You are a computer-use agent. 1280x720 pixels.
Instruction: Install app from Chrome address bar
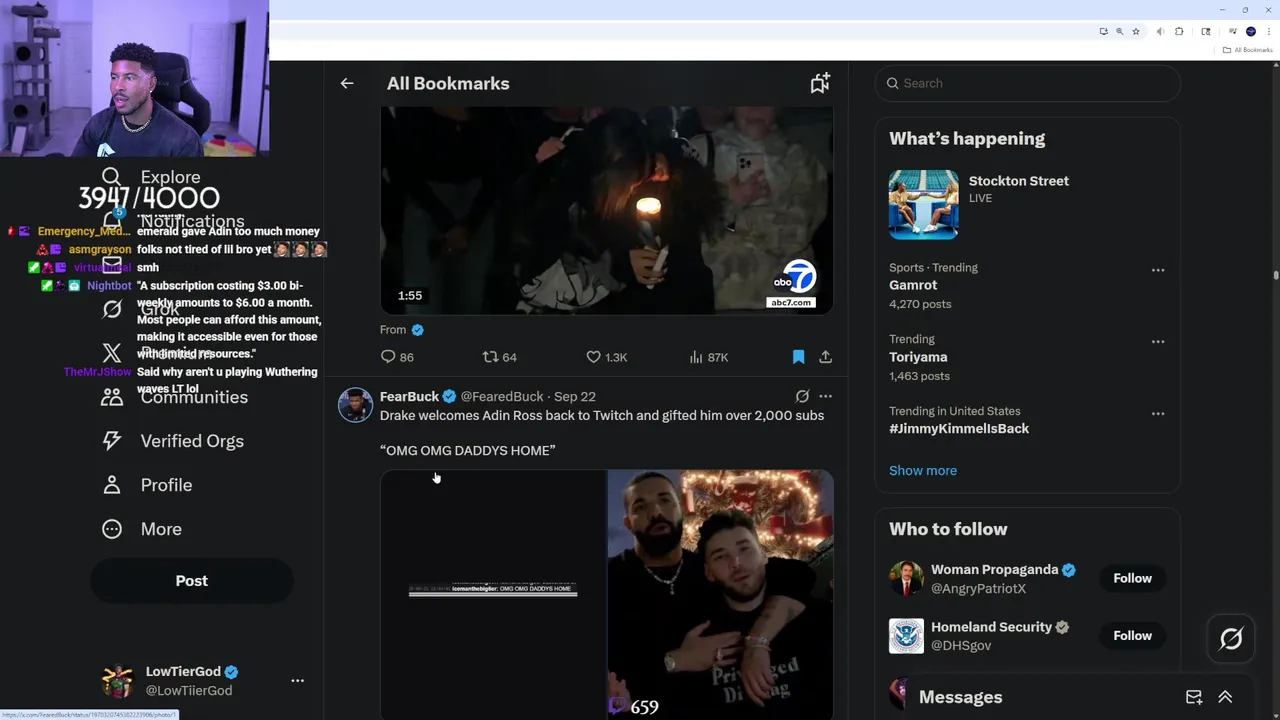[1104, 31]
